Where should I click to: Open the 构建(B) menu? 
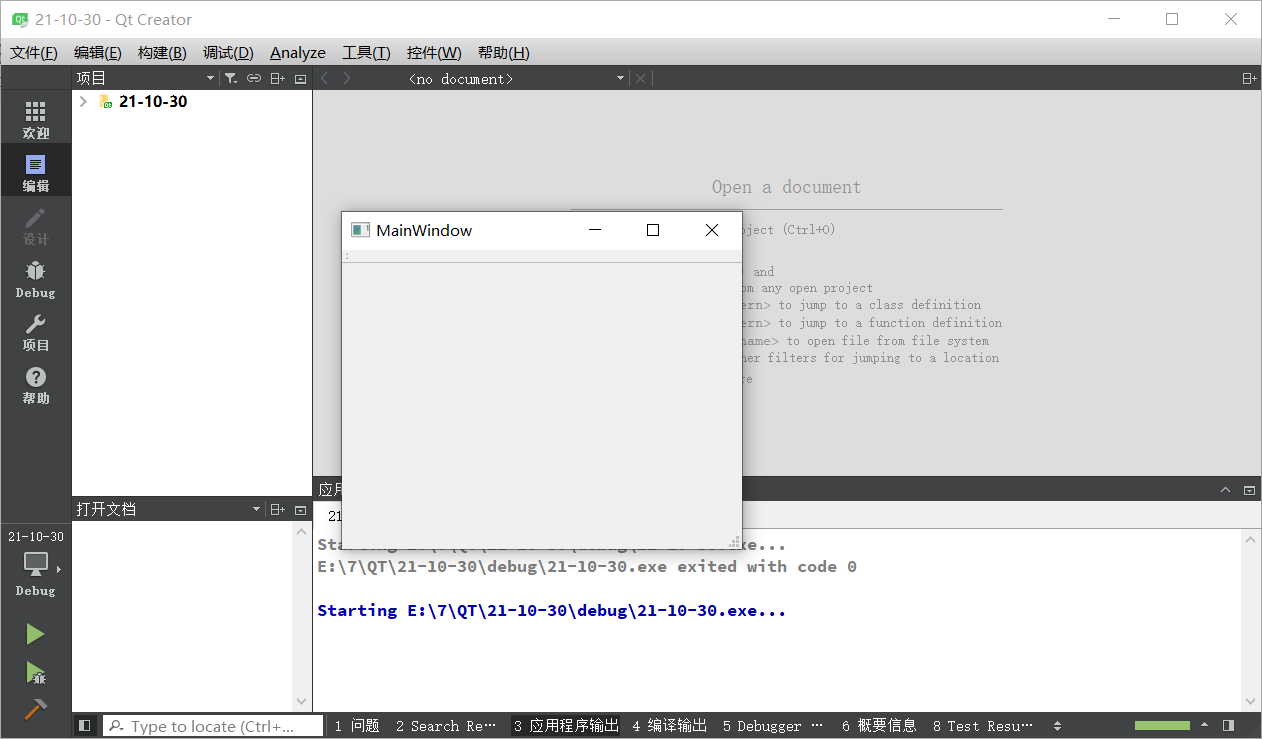coord(162,53)
